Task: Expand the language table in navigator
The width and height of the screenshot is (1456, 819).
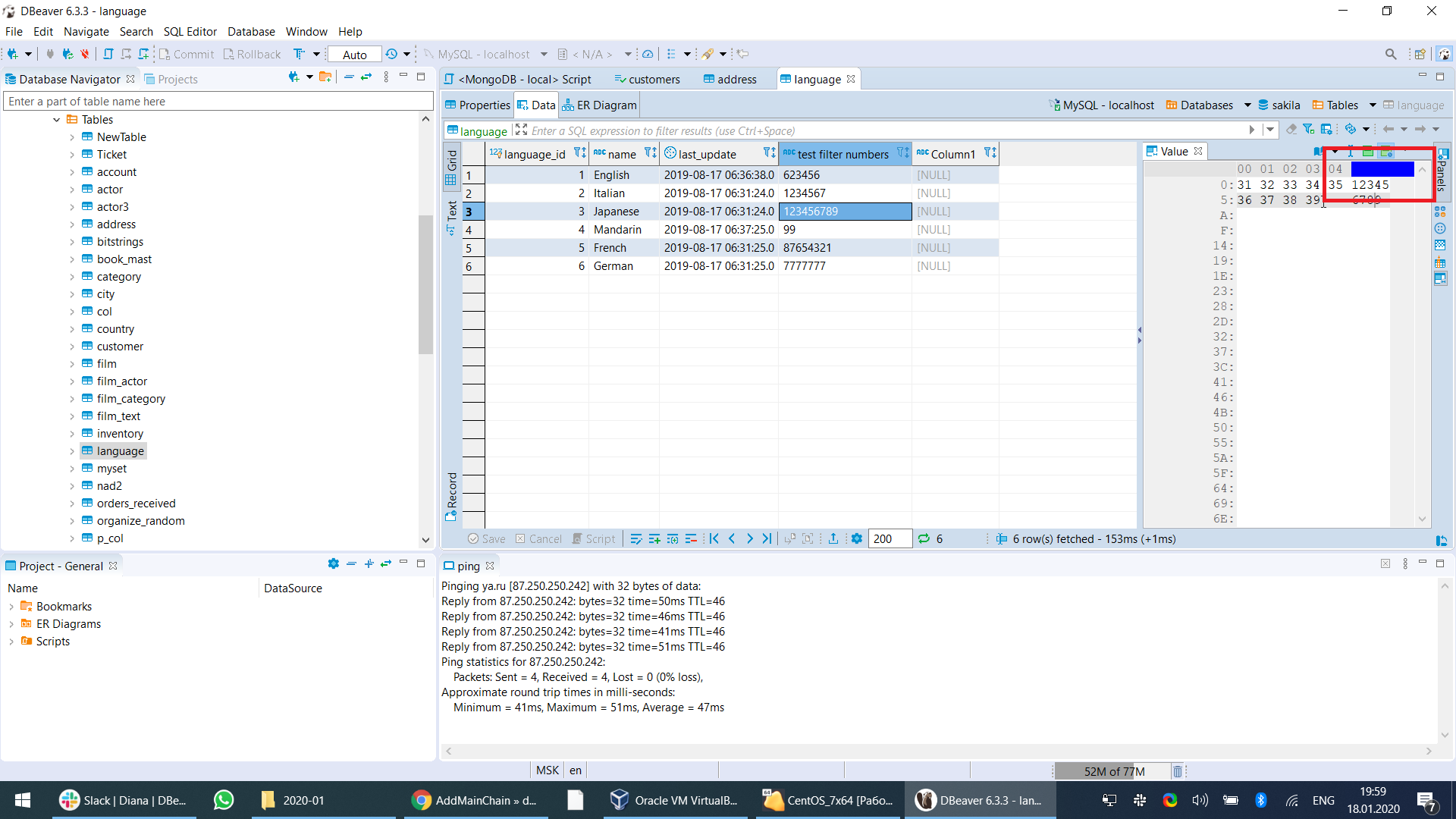Action: [71, 450]
